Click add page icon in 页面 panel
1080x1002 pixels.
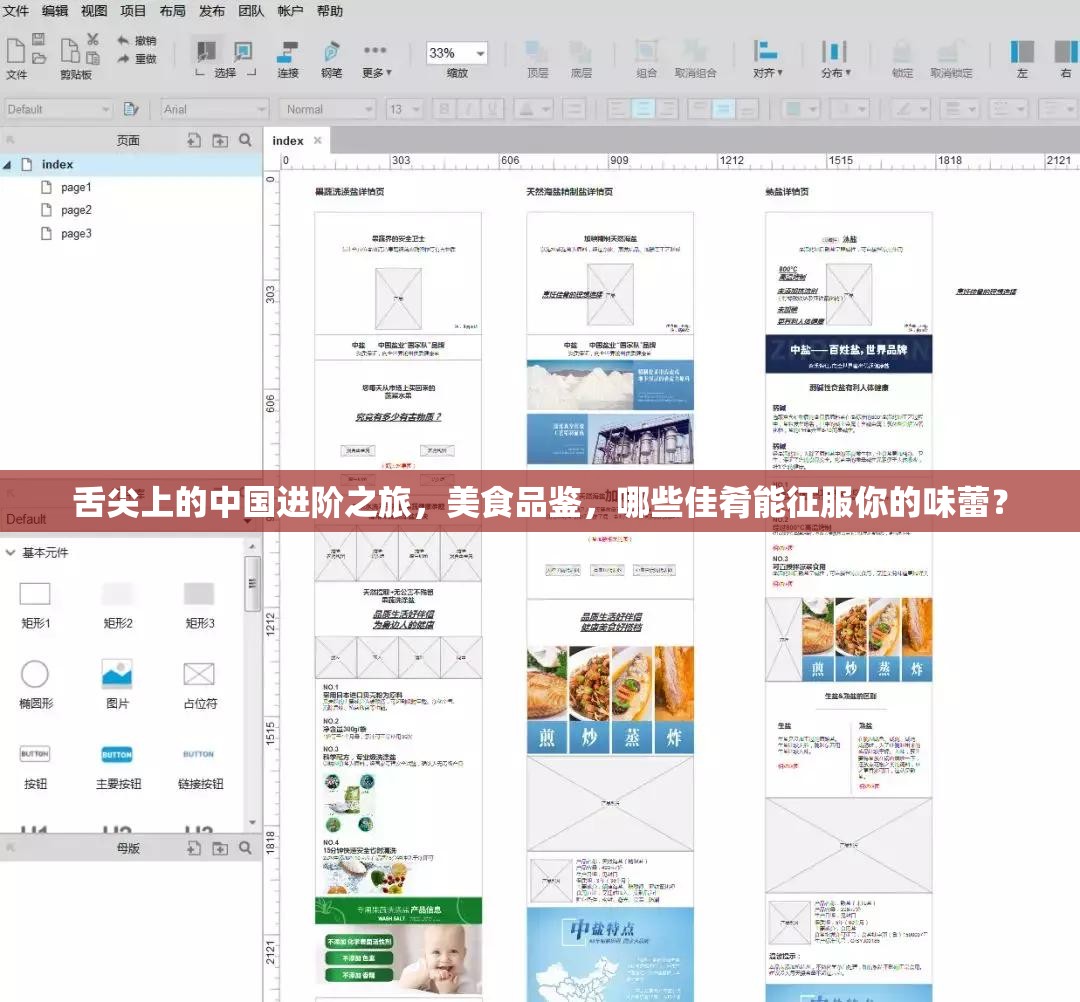tap(195, 141)
